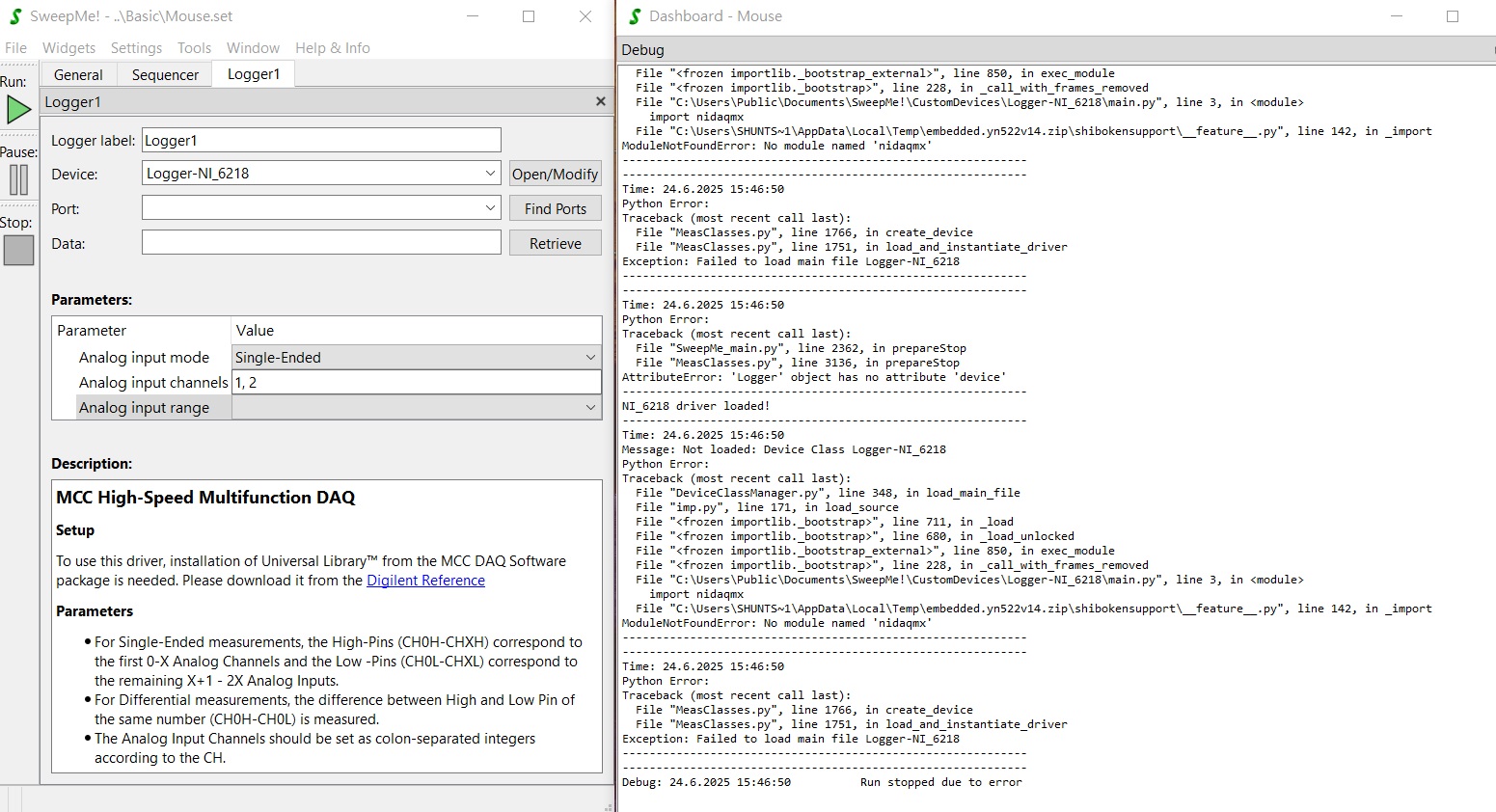1496x812 pixels.
Task: Click 'Run stopped due to error' debug line
Action: click(x=940, y=782)
